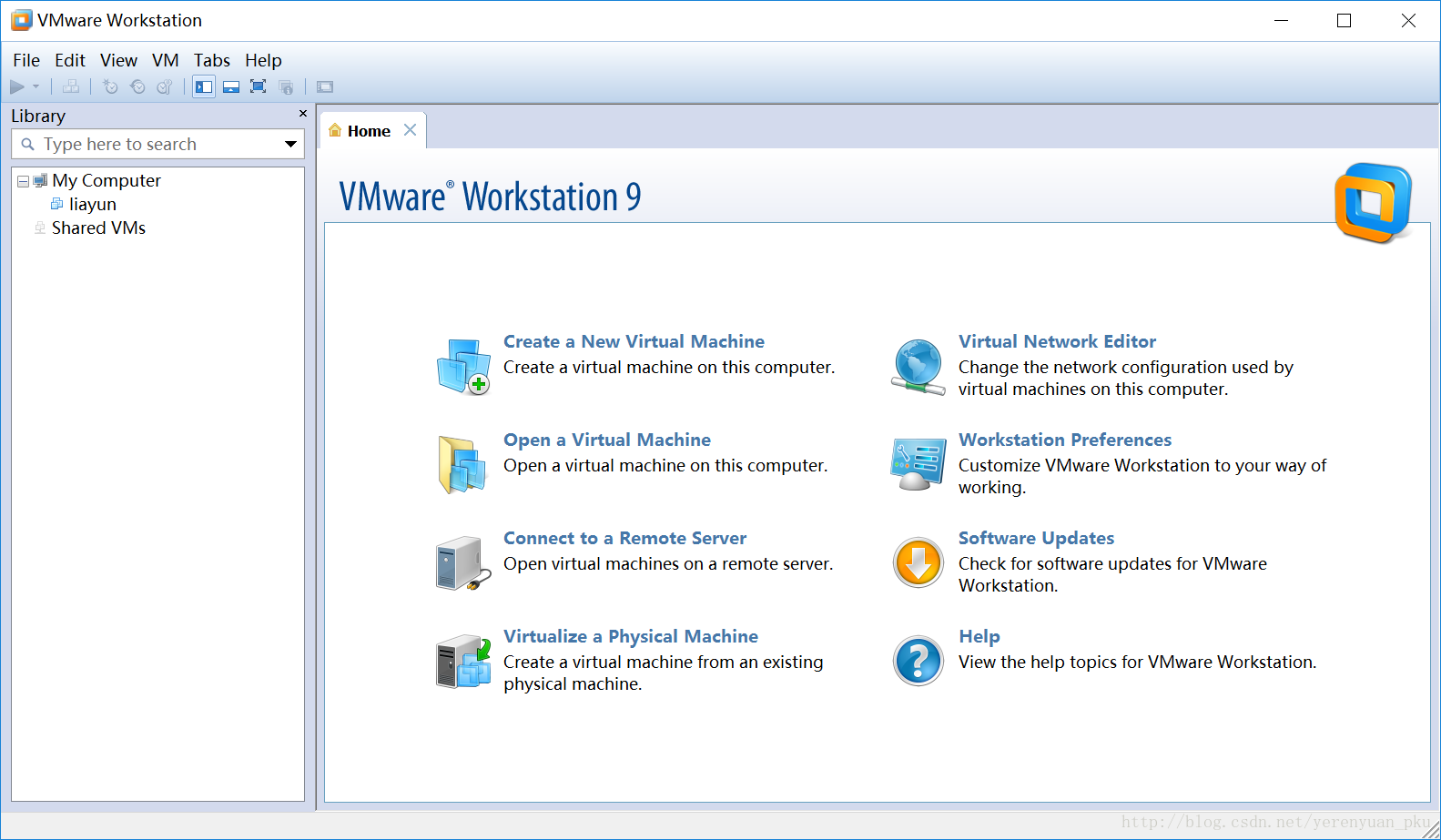
Task: Click Create a New Virtual Machine link
Action: coord(634,341)
